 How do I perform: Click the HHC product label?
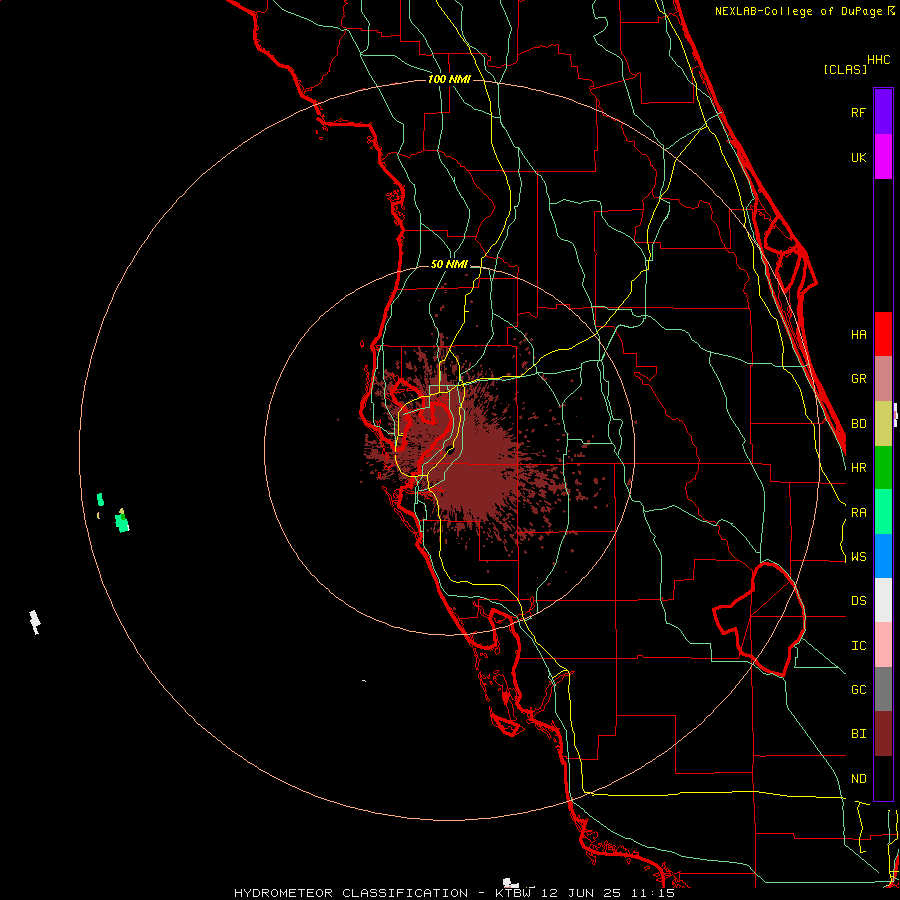click(879, 60)
